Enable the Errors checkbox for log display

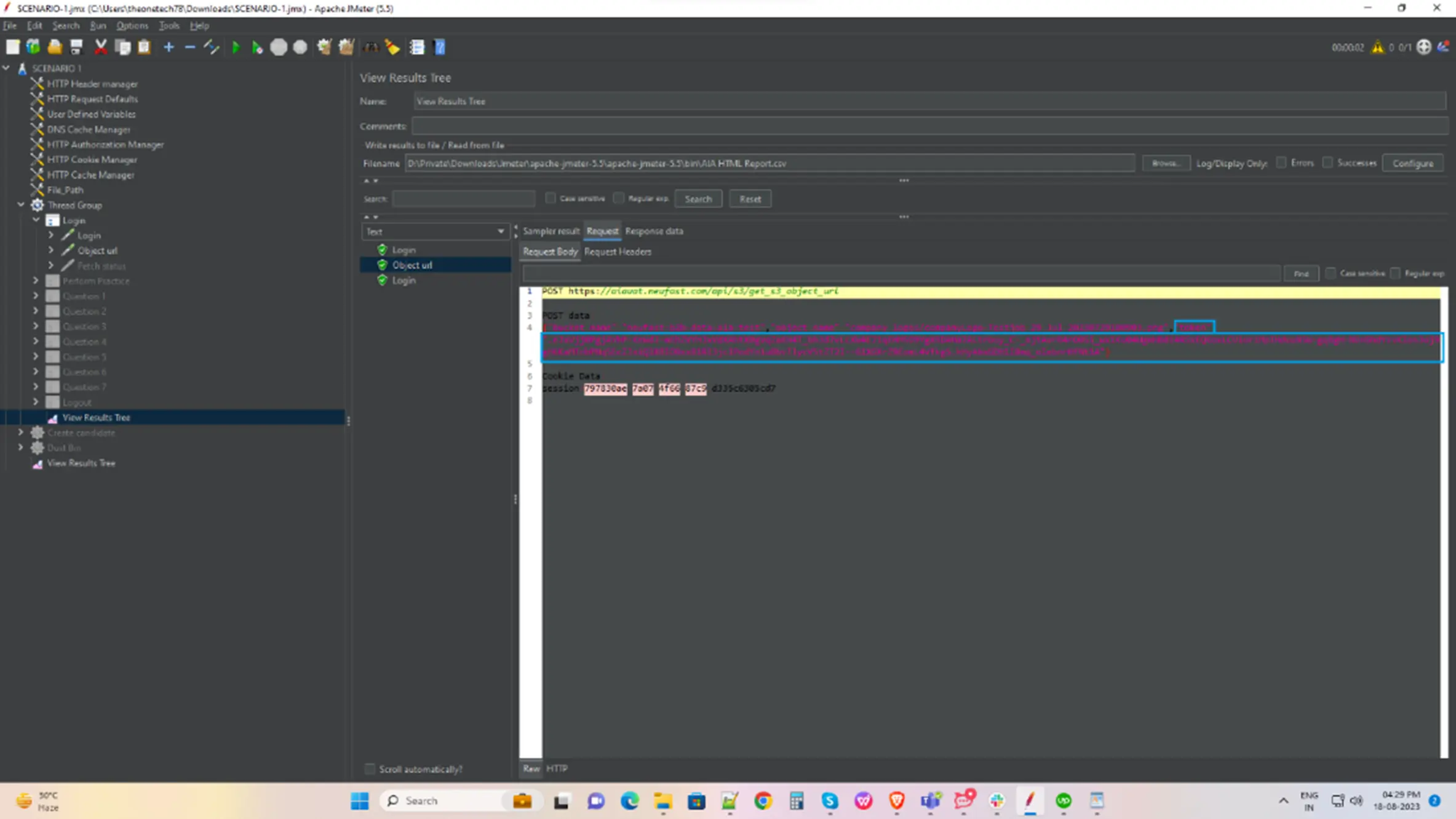click(1281, 162)
